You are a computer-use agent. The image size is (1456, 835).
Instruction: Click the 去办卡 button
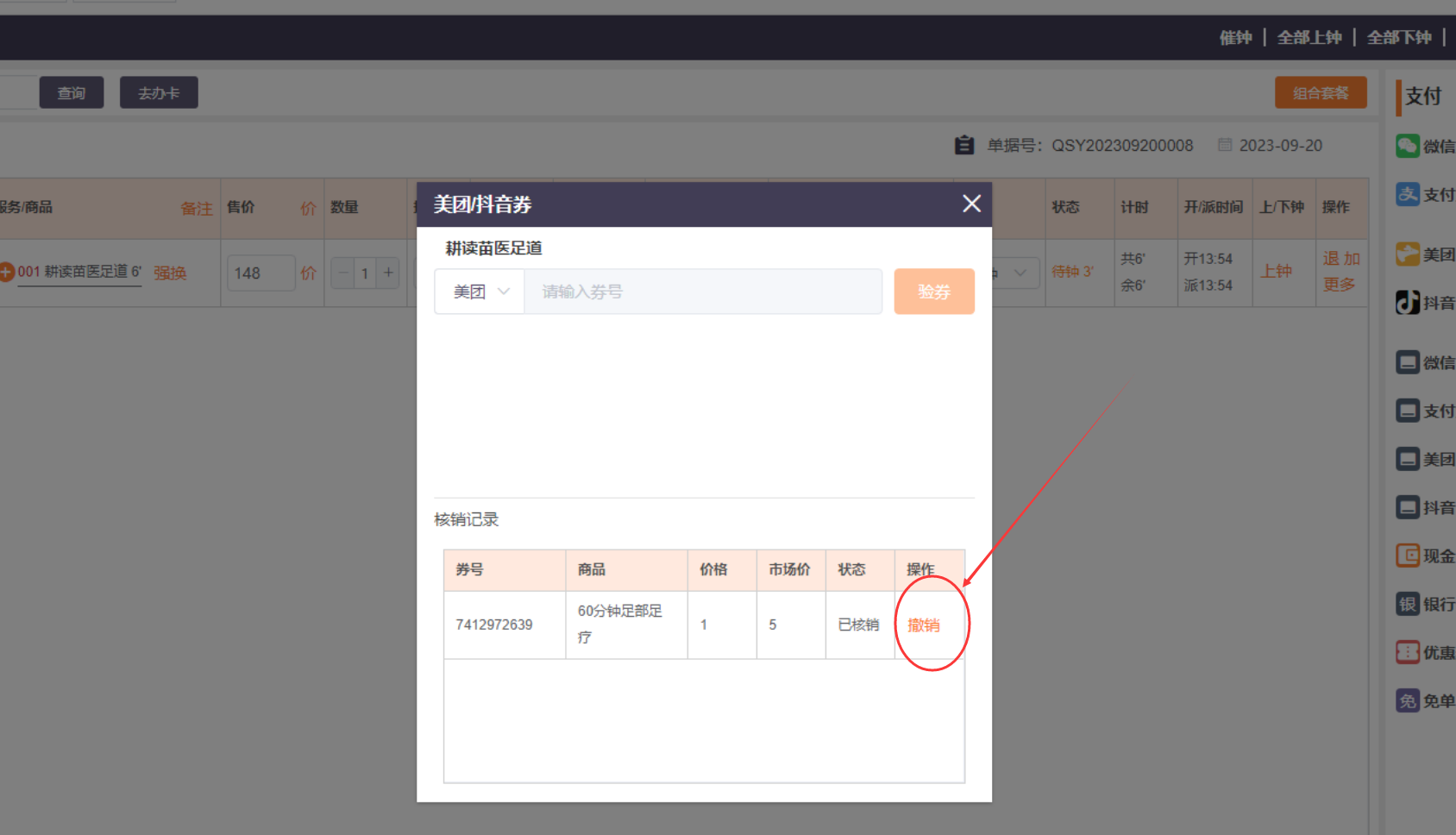(159, 92)
